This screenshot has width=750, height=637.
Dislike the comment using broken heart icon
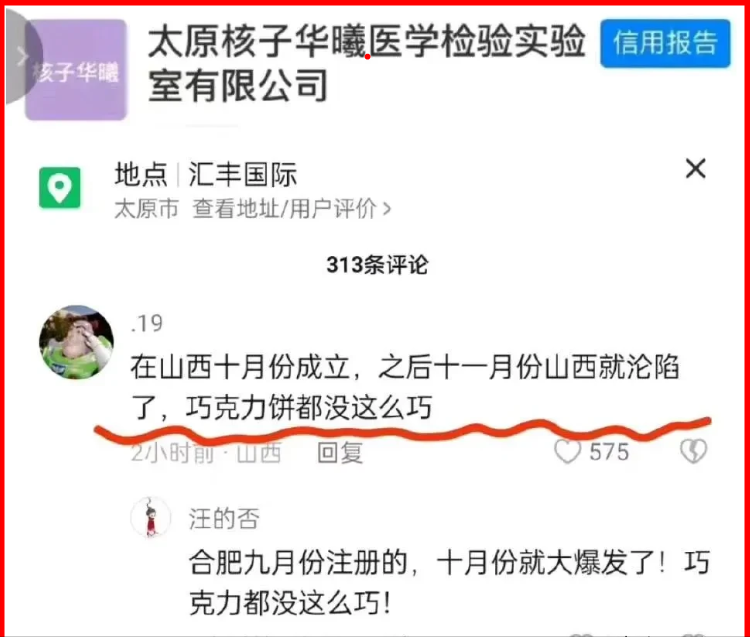click(x=693, y=451)
